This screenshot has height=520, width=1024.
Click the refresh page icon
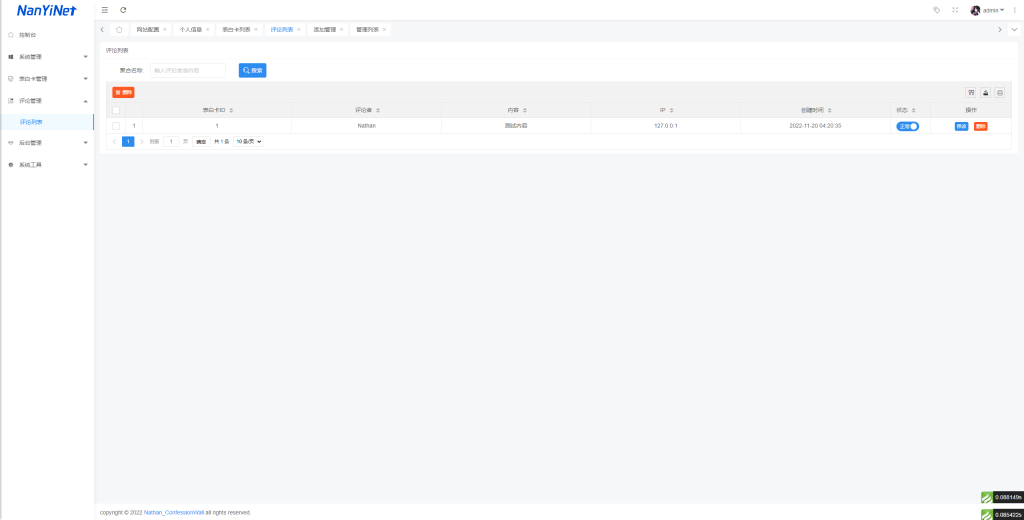123,10
